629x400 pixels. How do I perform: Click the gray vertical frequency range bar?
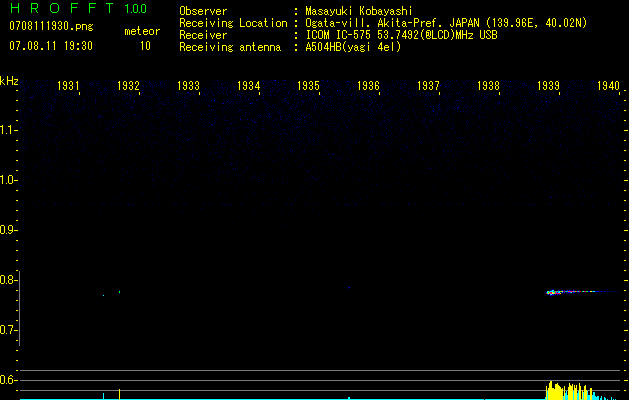tap(20, 308)
